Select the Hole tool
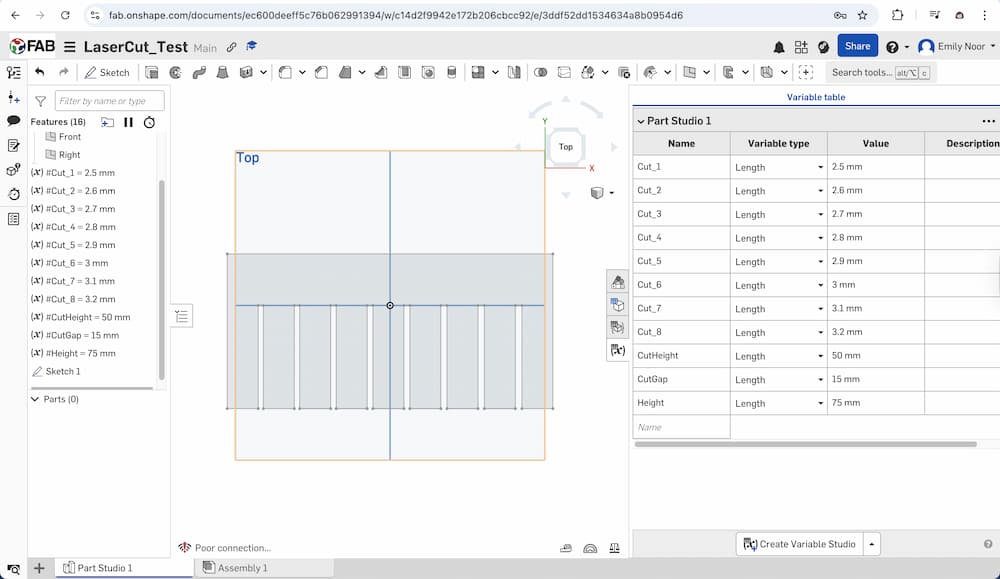The width and height of the screenshot is (1000, 579). pos(428,73)
